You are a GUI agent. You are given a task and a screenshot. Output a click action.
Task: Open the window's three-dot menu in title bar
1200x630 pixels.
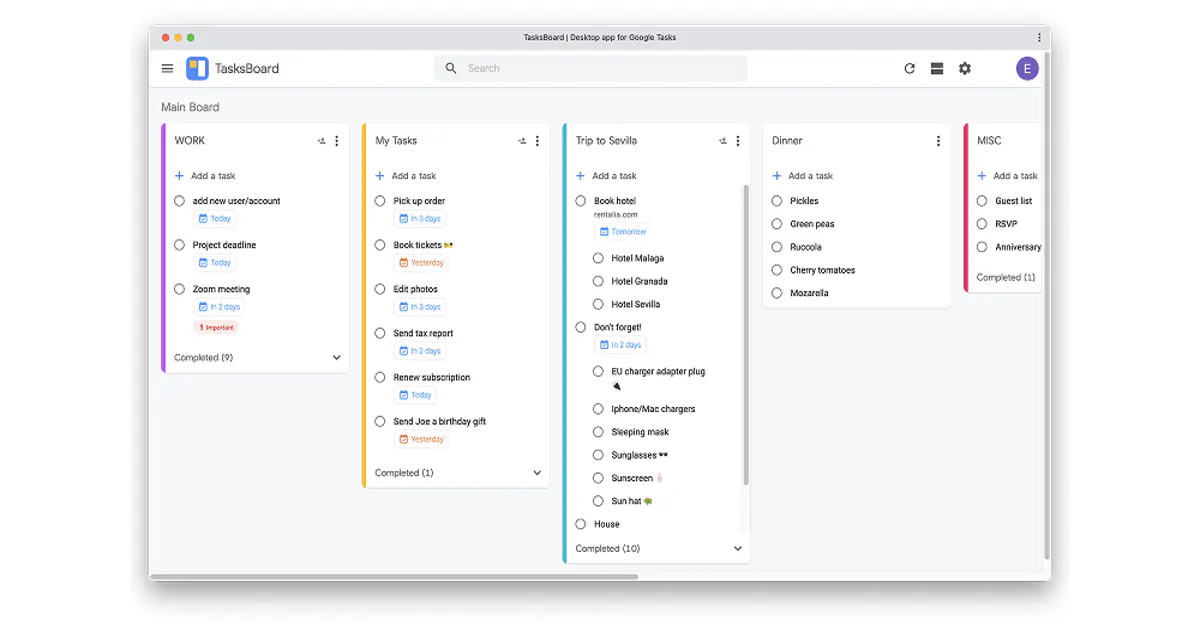pyautogui.click(x=1039, y=38)
